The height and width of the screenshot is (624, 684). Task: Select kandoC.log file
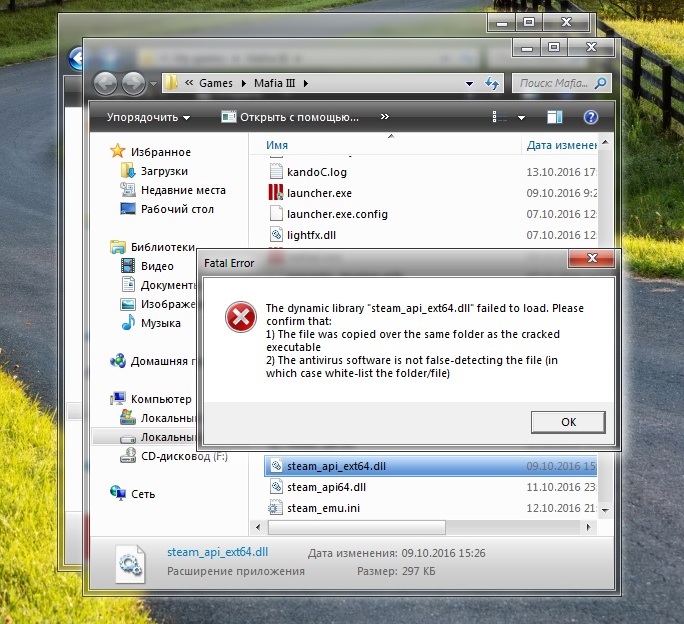pos(316,172)
